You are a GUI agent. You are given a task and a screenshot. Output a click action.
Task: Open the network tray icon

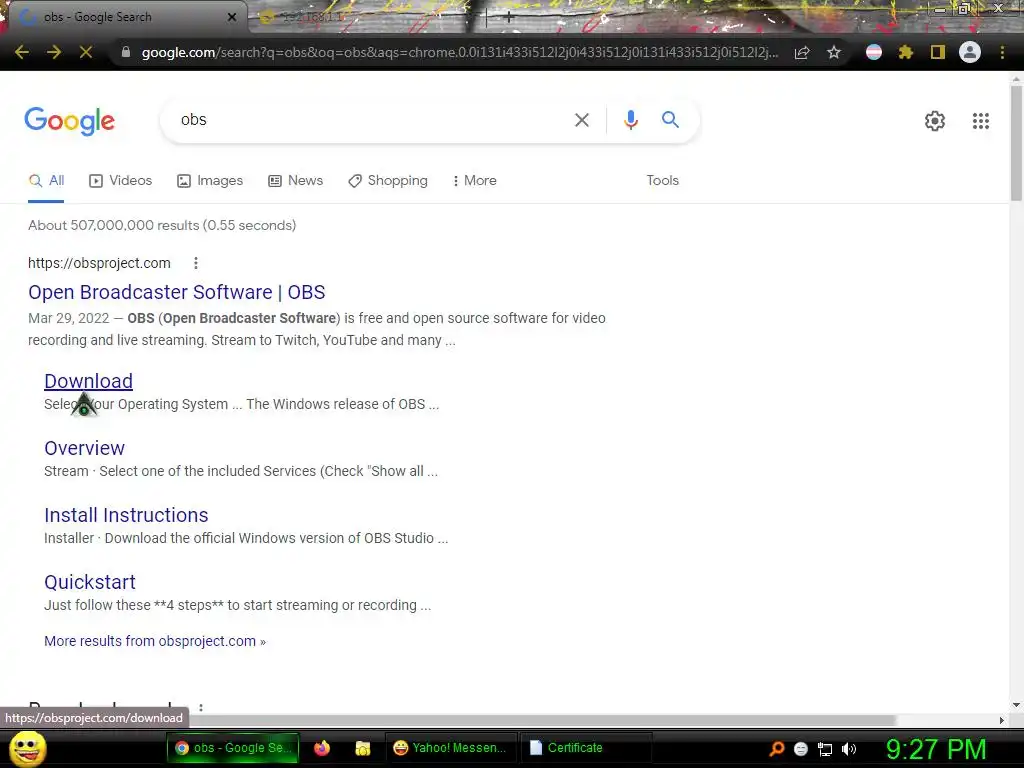[x=825, y=750]
